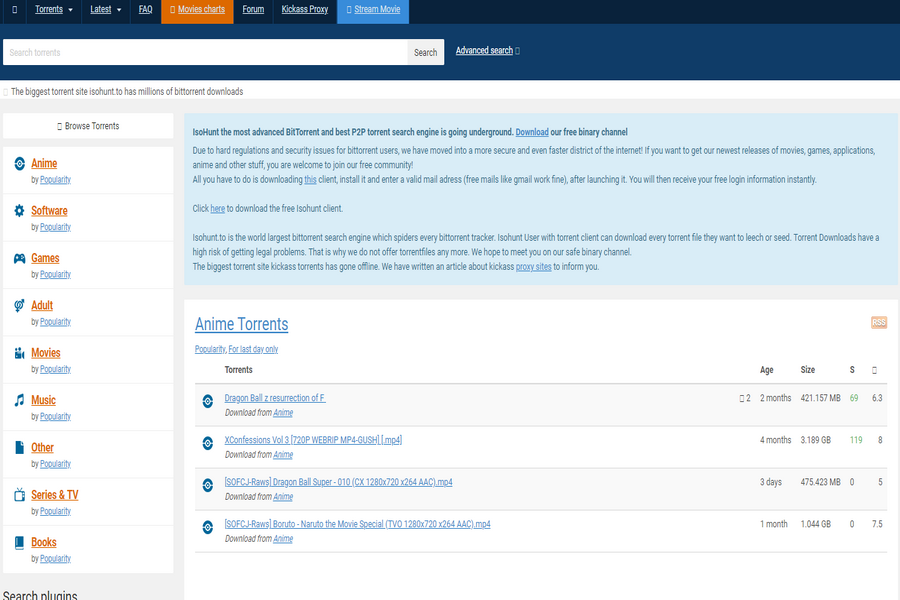Open the Other category link

tap(42, 447)
